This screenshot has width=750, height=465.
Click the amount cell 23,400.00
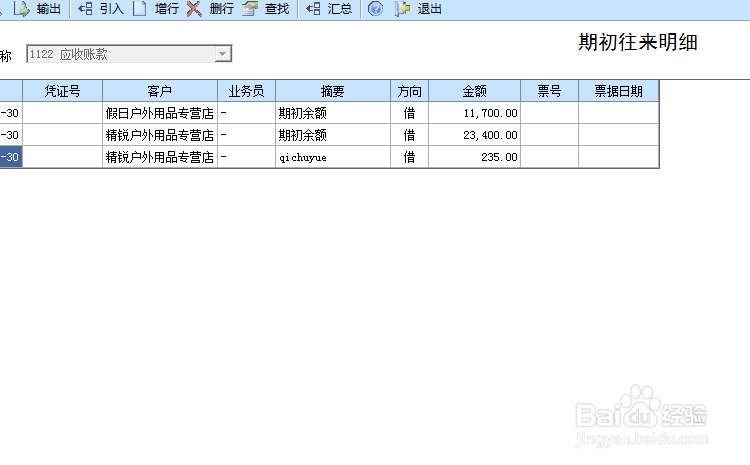(x=474, y=135)
